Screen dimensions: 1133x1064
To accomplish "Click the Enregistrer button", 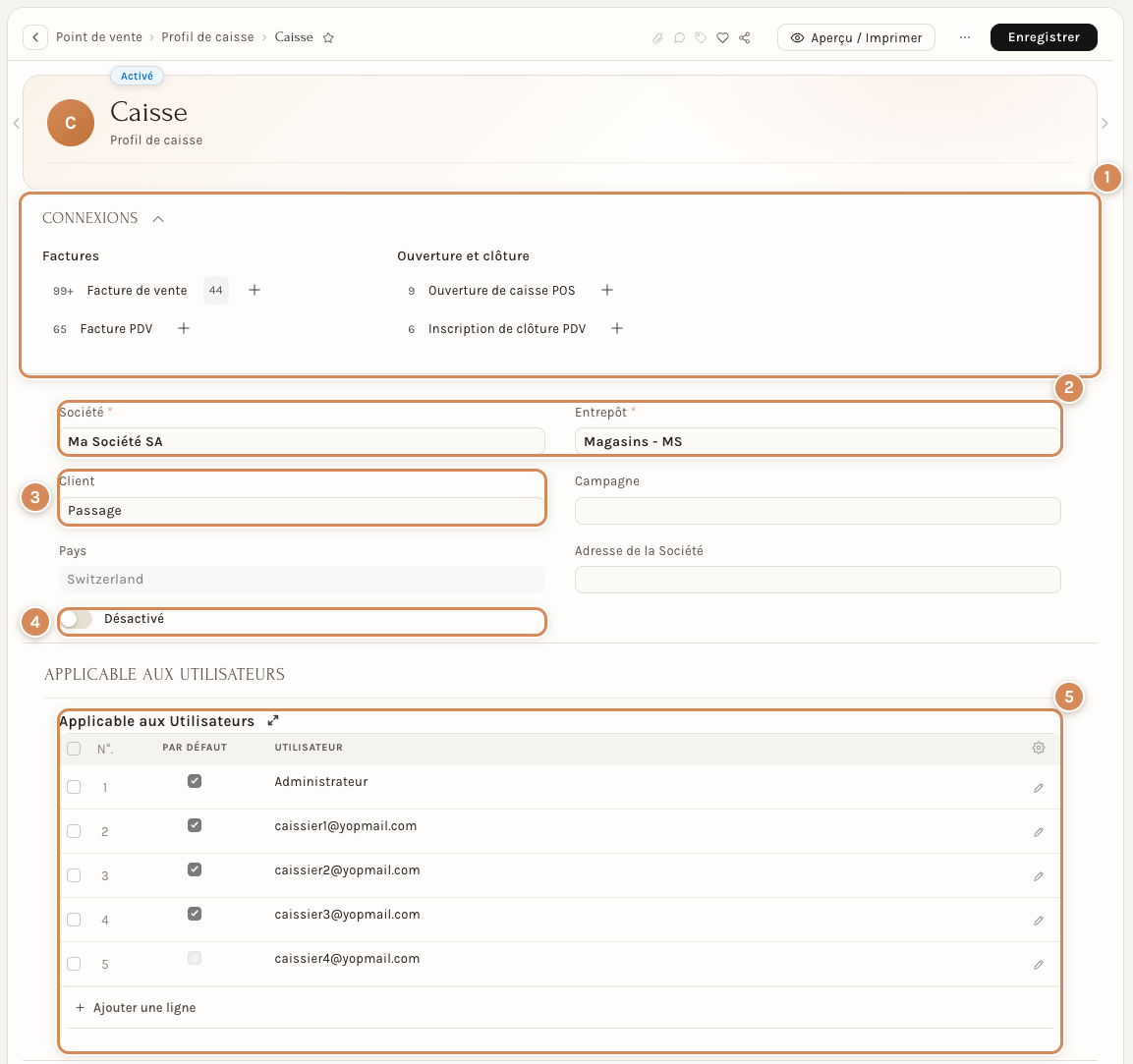I will [1044, 36].
